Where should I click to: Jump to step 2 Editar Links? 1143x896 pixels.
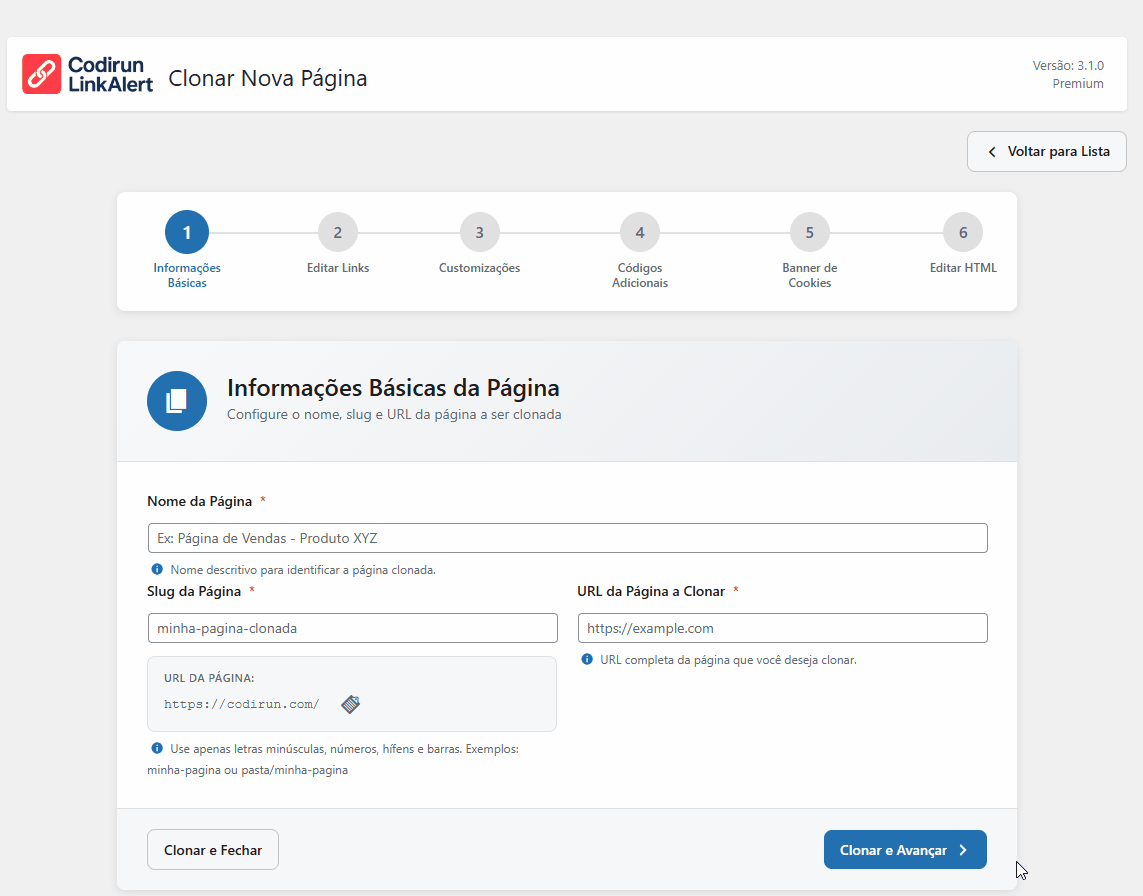click(x=338, y=233)
